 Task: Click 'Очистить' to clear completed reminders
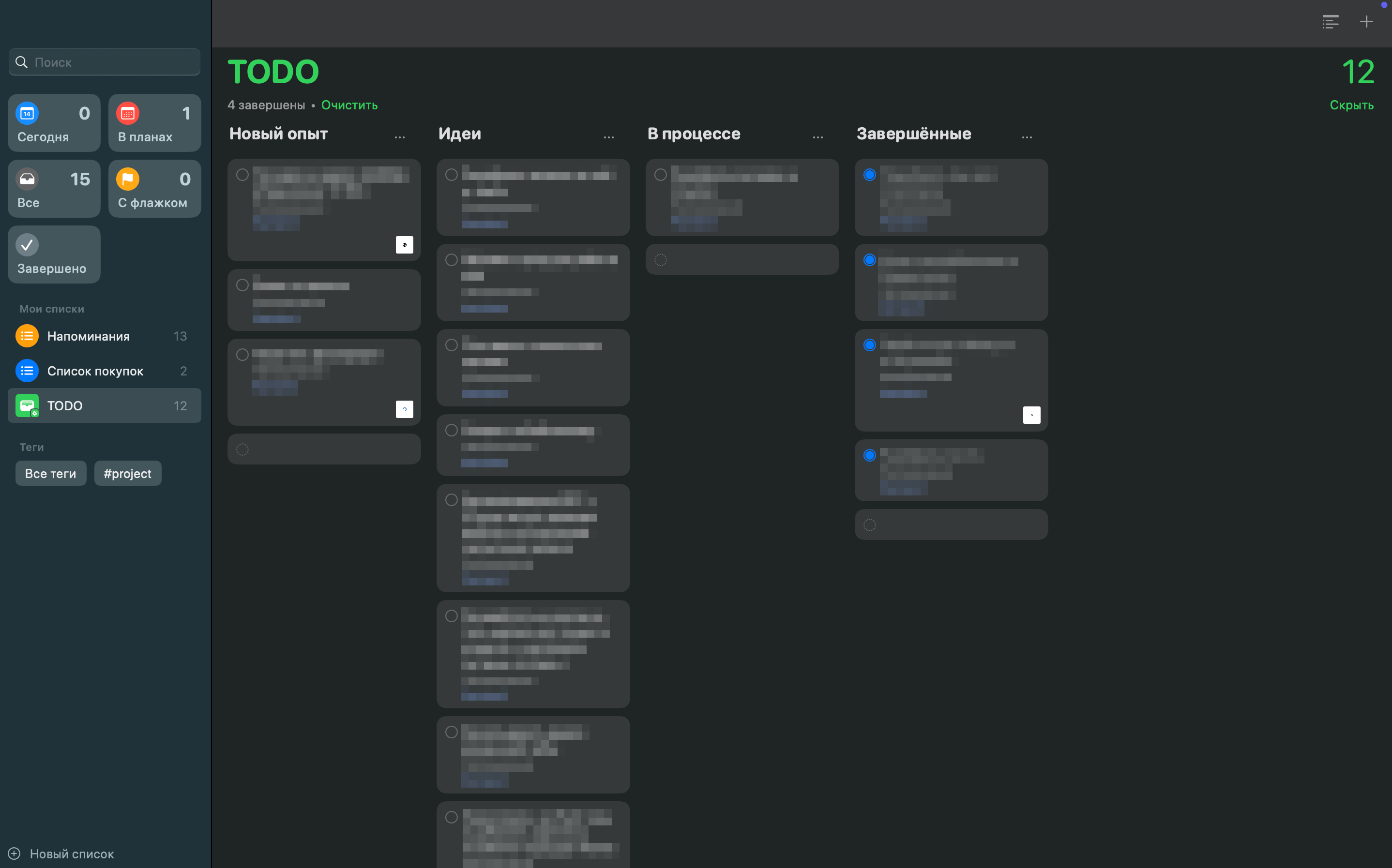349,105
